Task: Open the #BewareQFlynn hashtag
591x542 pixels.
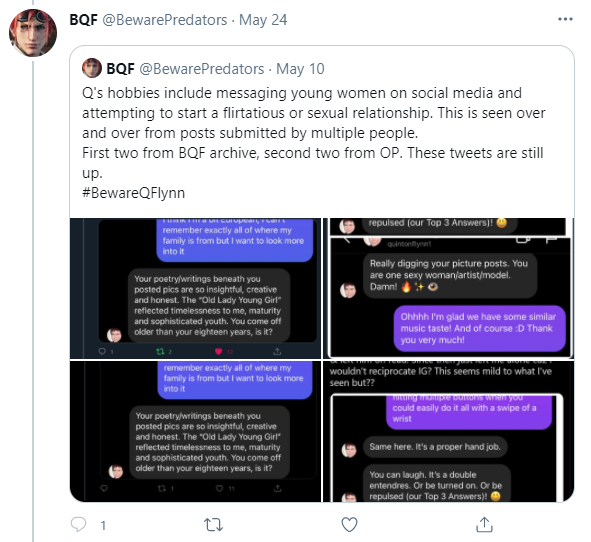Action: (x=133, y=193)
